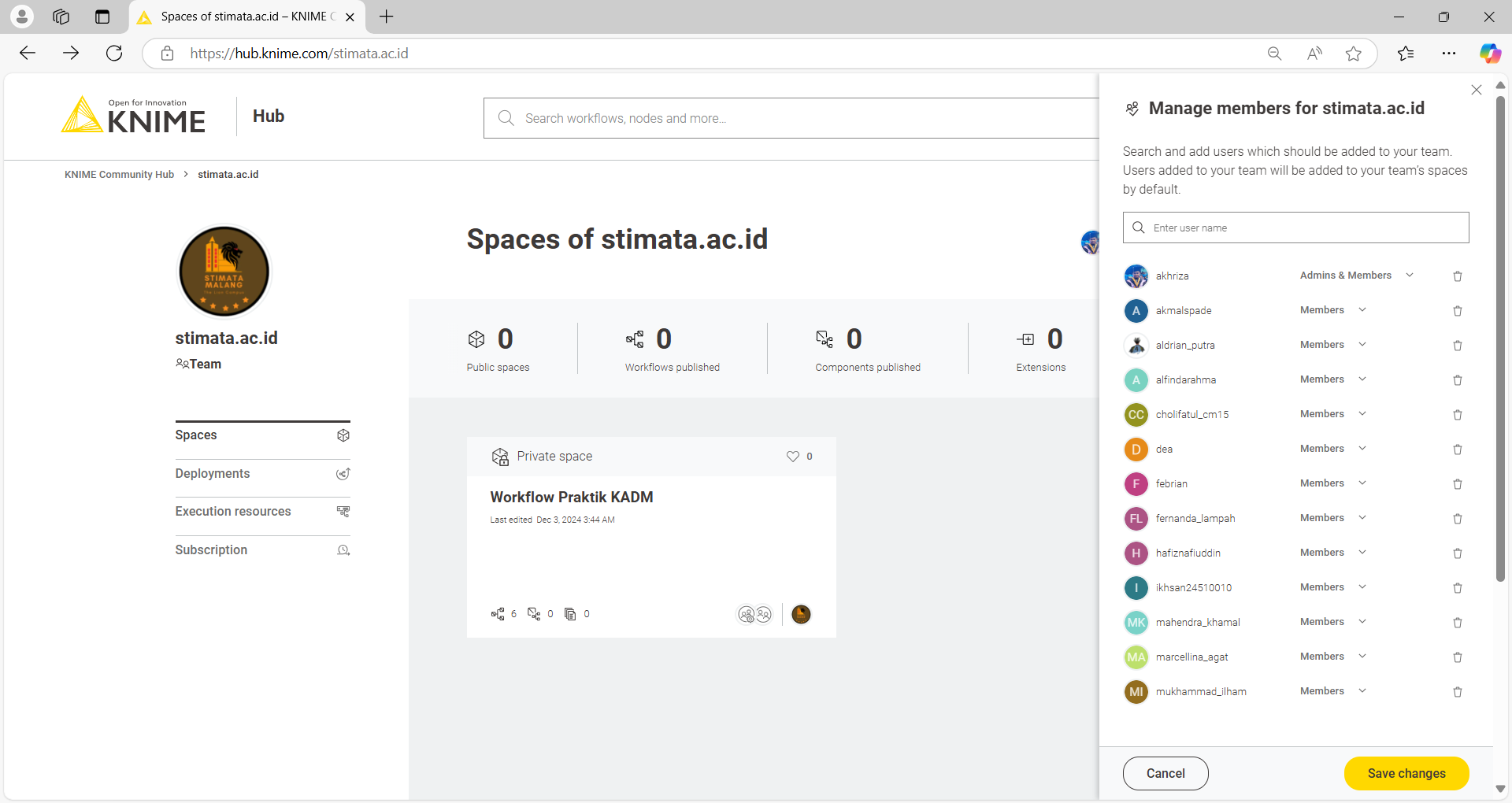This screenshot has width=1512, height=803.
Task: Open the browser tab actions menu icon
Action: [x=102, y=17]
